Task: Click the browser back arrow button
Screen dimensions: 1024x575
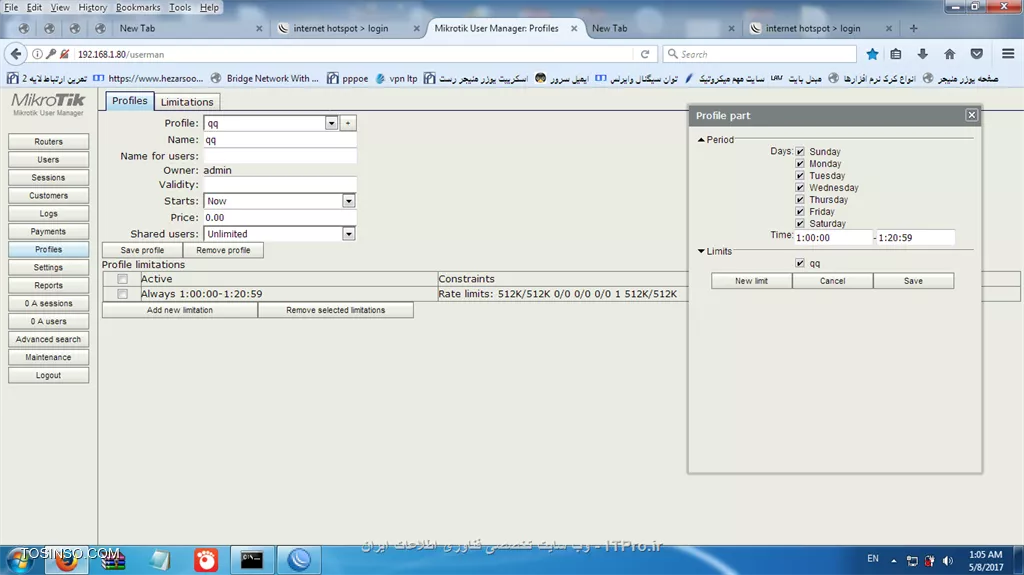Action: [16, 54]
